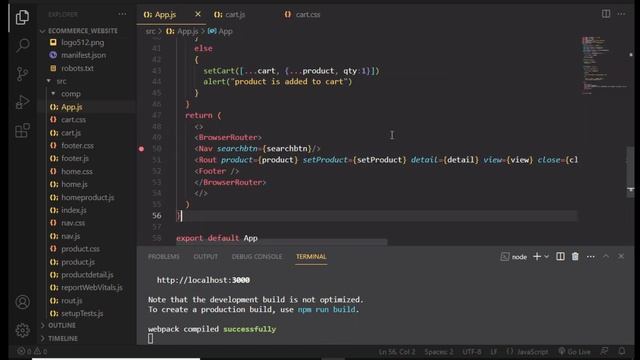The width and height of the screenshot is (640, 360).
Task: Open footer.js in the file tree
Action: point(75,158)
